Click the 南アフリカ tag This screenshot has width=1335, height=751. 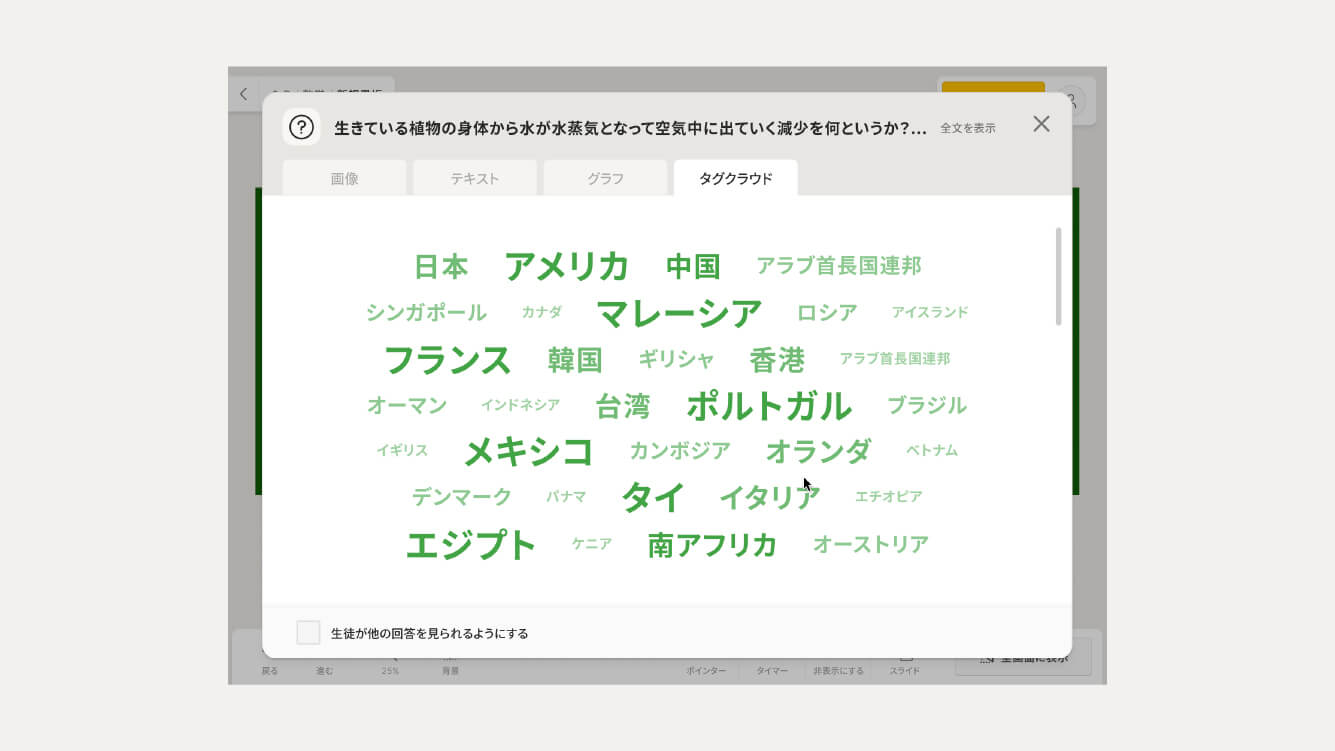(712, 545)
